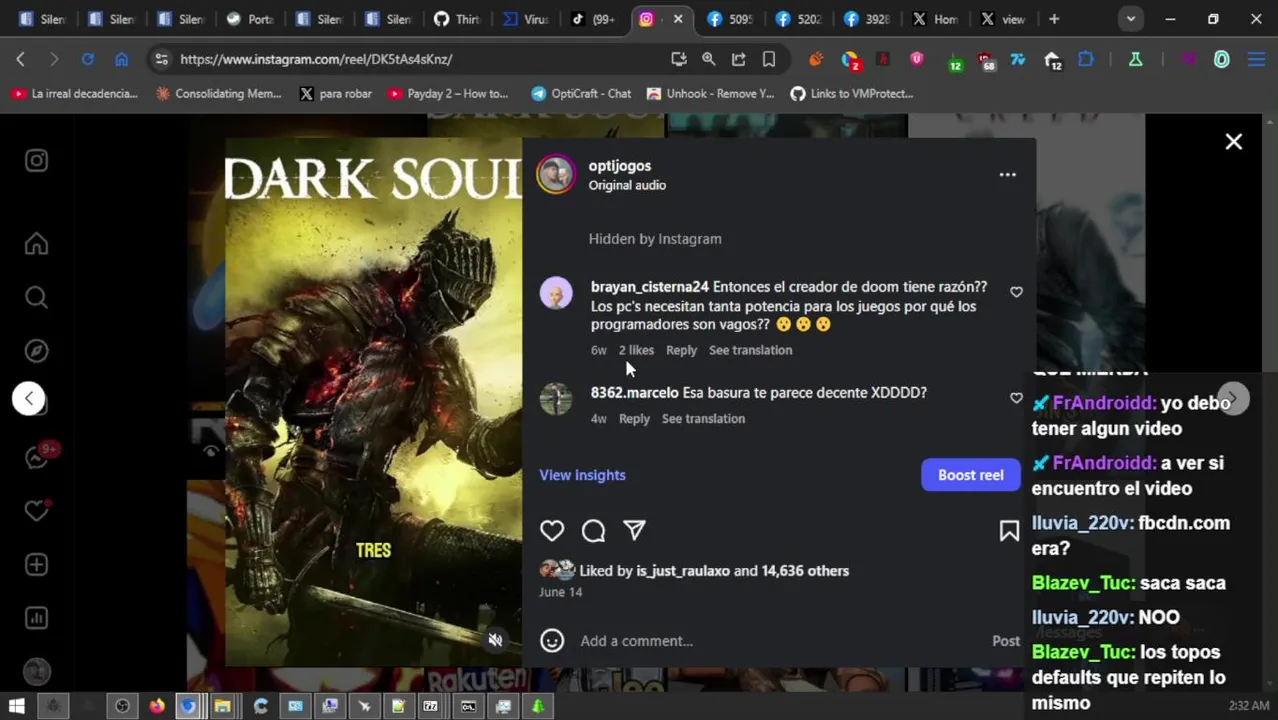The image size is (1278, 720).
Task: Click the Original audio link
Action: (627, 185)
